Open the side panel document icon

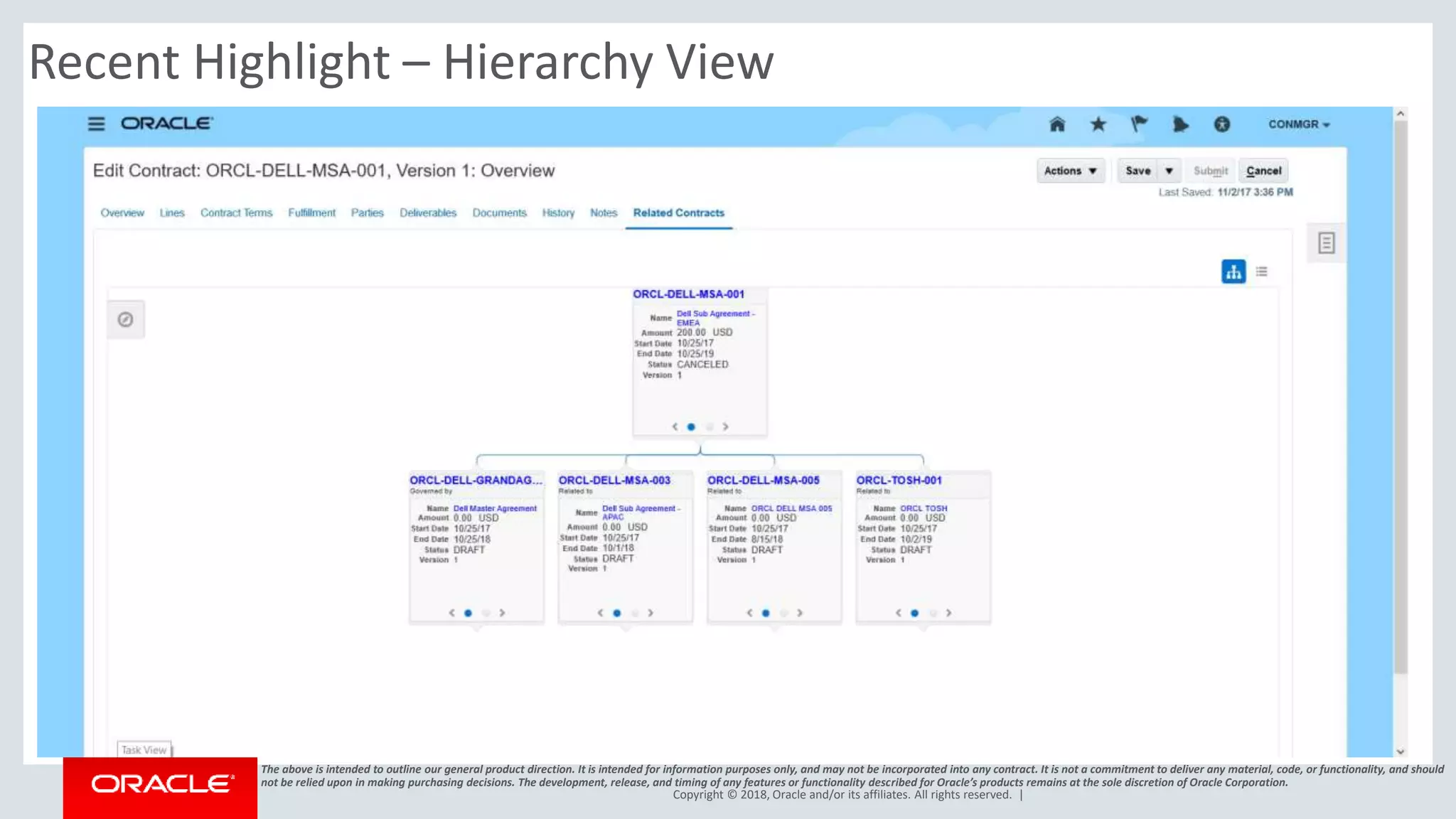(1326, 243)
